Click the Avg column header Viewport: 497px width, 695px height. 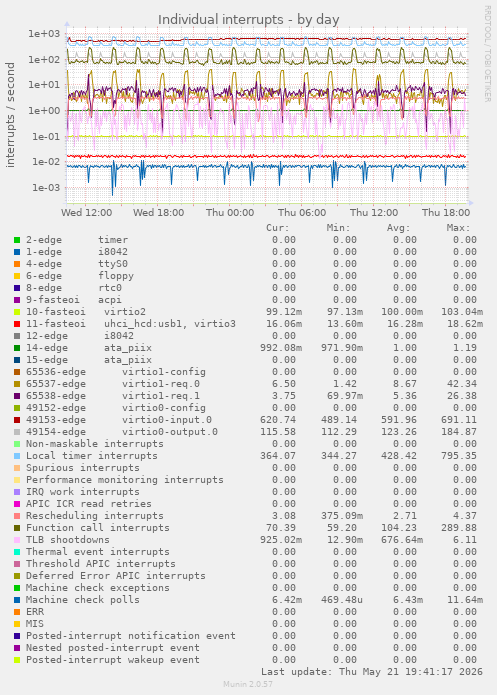399,228
